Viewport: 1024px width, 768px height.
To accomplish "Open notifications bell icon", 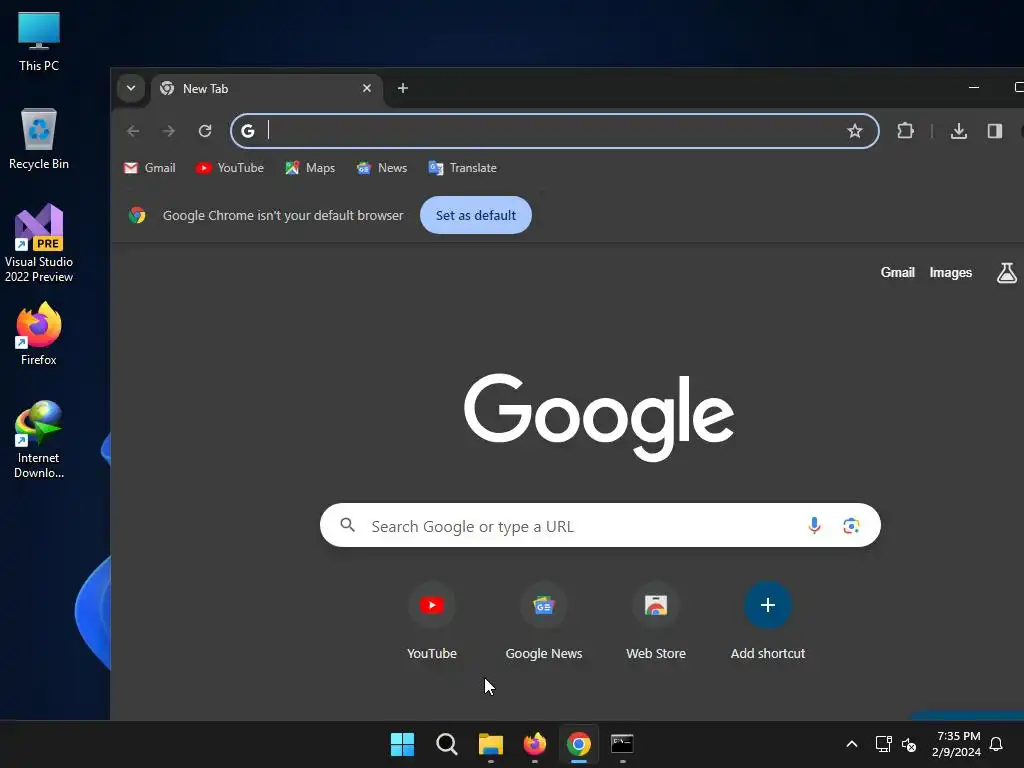I will click(996, 744).
